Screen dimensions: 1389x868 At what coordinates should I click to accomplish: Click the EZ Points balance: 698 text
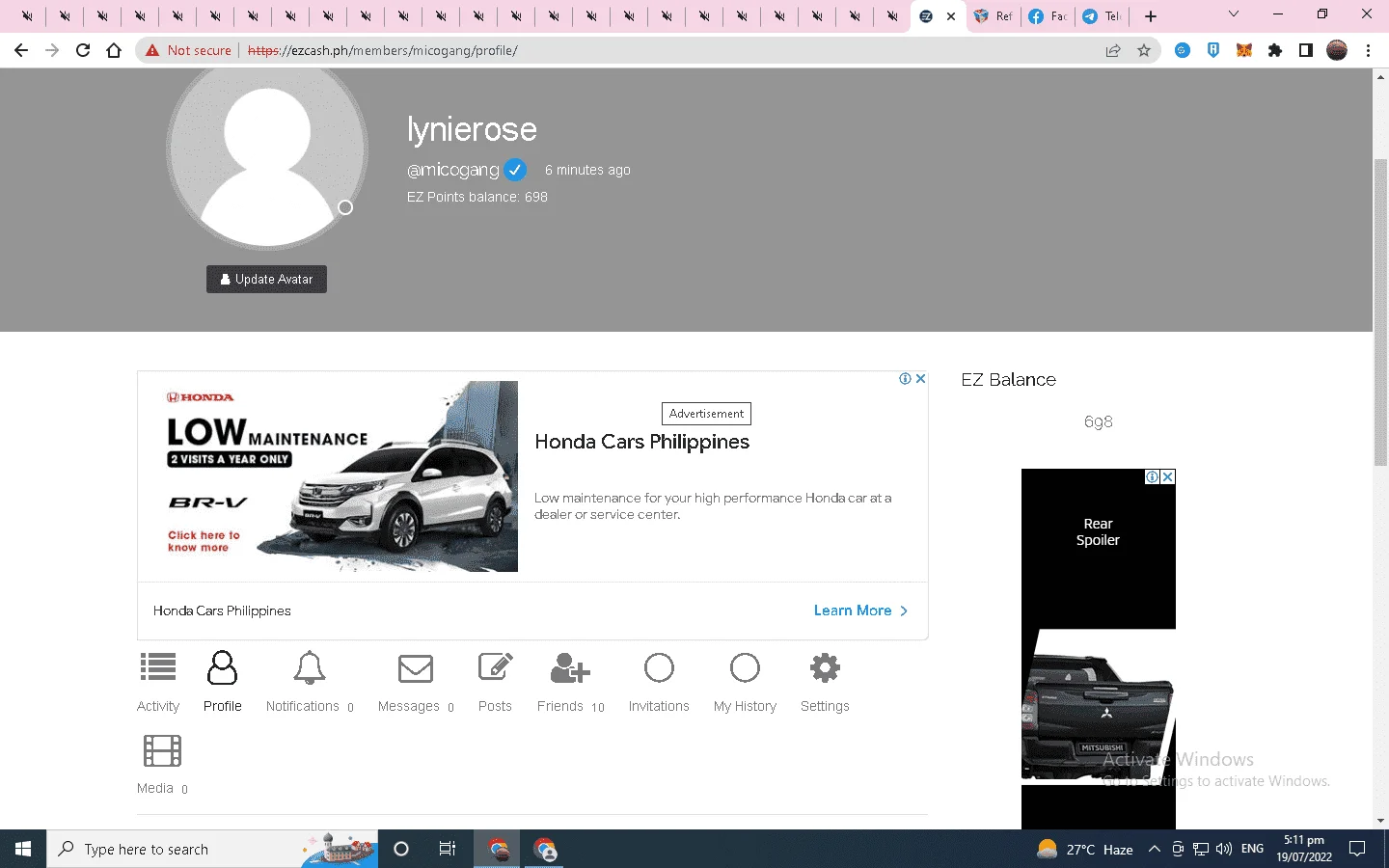(477, 197)
